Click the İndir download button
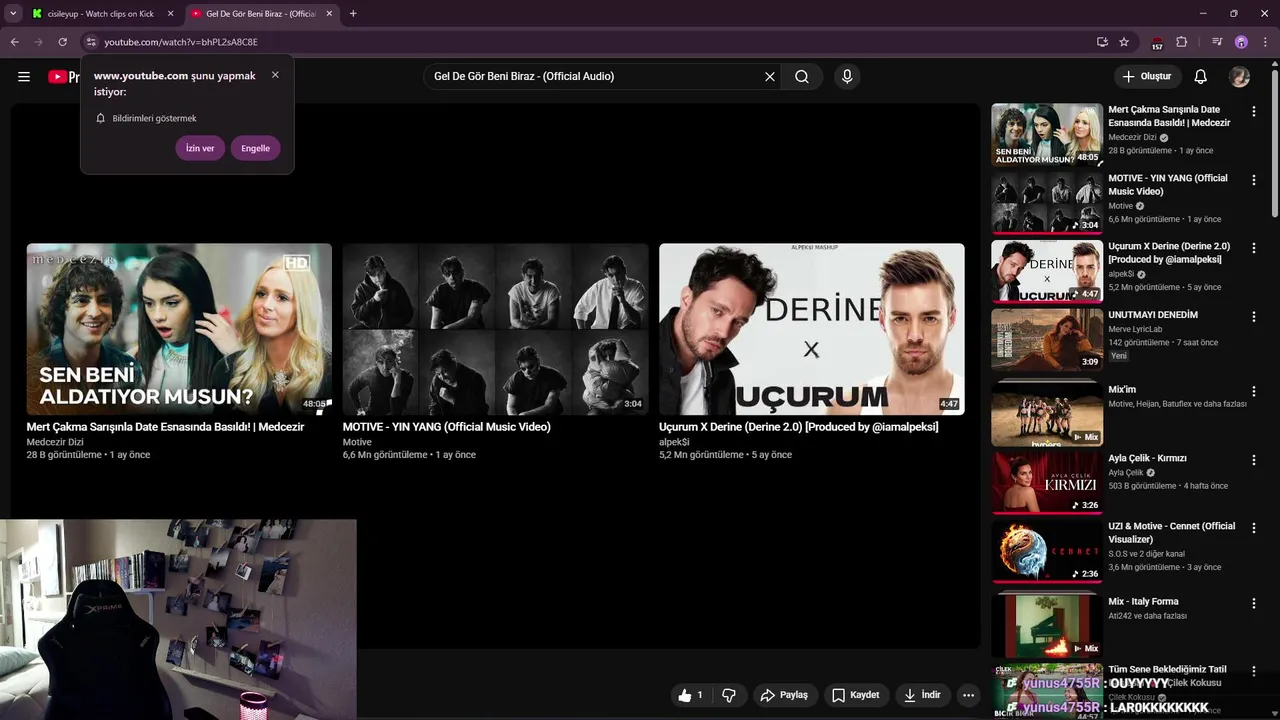1280x720 pixels. (x=922, y=695)
